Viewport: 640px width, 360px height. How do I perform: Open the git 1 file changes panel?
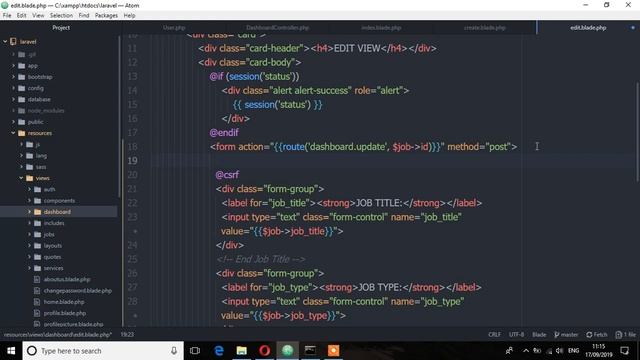point(626,335)
